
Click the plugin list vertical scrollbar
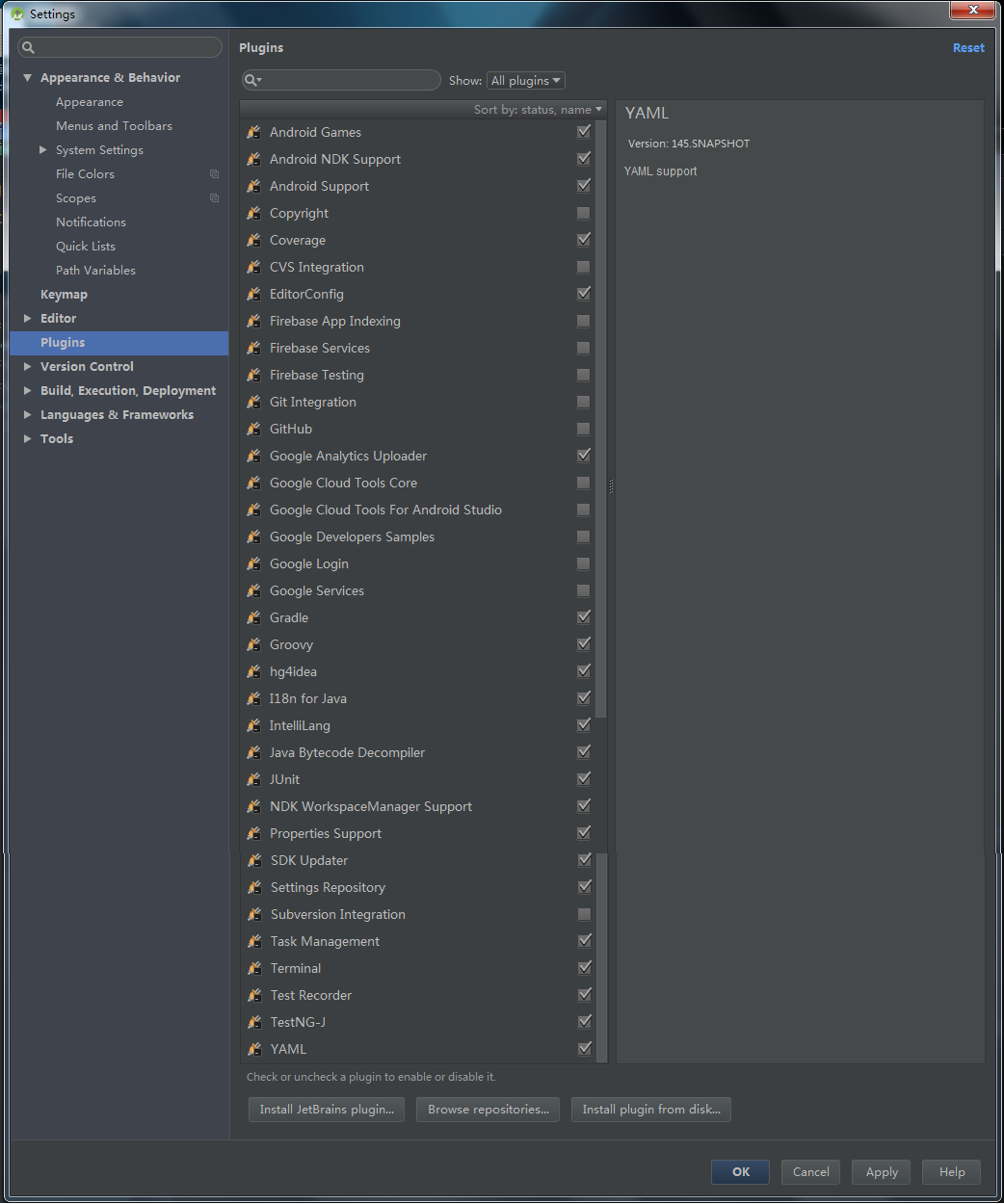point(601,419)
